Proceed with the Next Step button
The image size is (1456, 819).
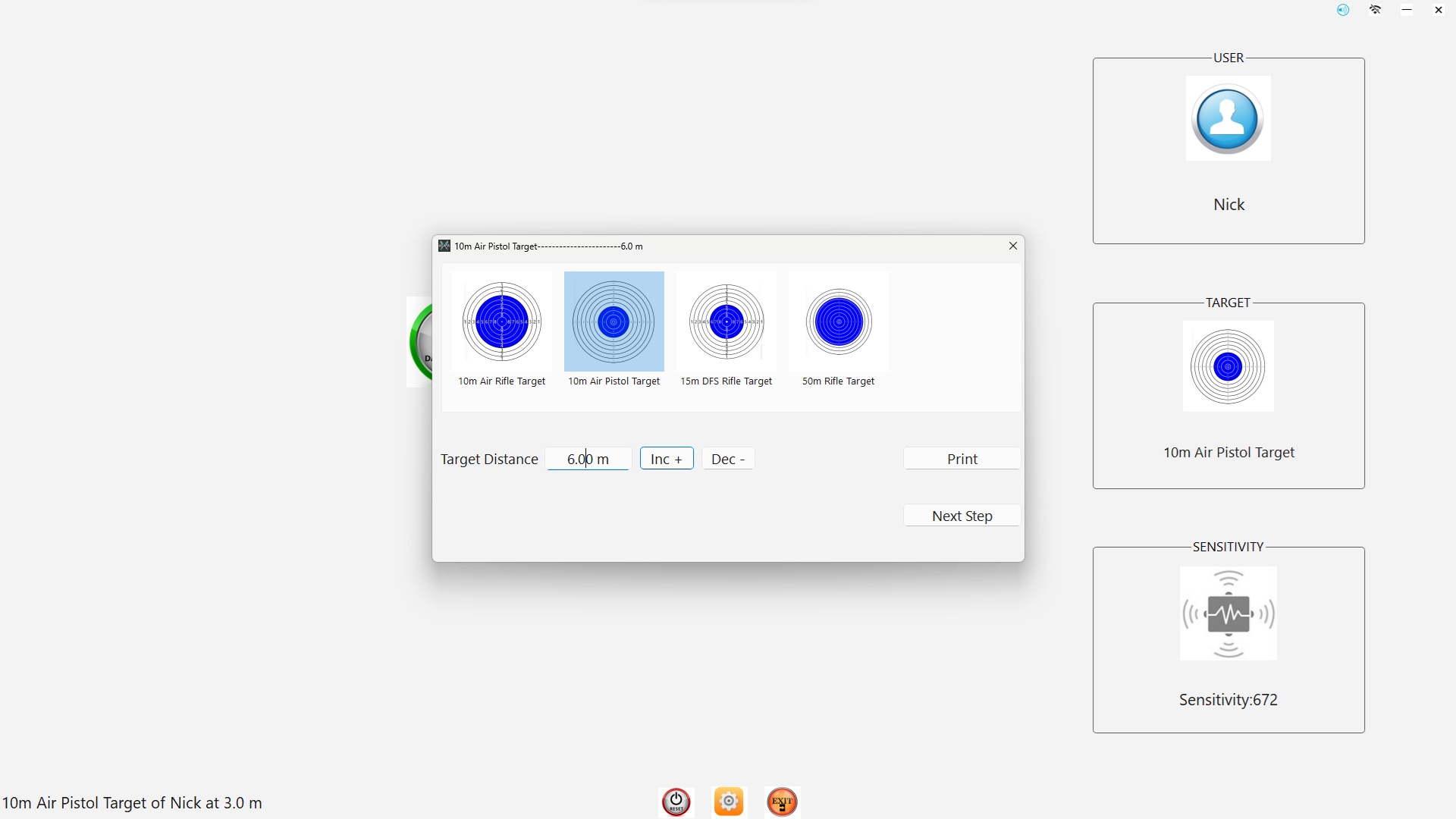click(962, 516)
